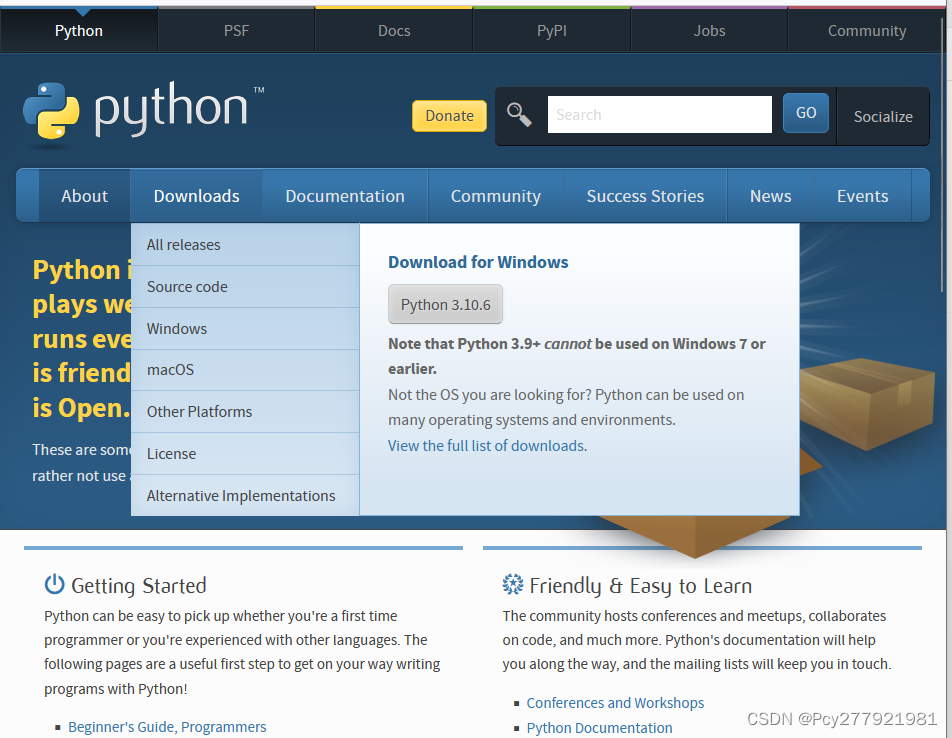952x738 pixels.
Task: Click the icon beside Friendly & Easy to Learn
Action: coord(512,584)
